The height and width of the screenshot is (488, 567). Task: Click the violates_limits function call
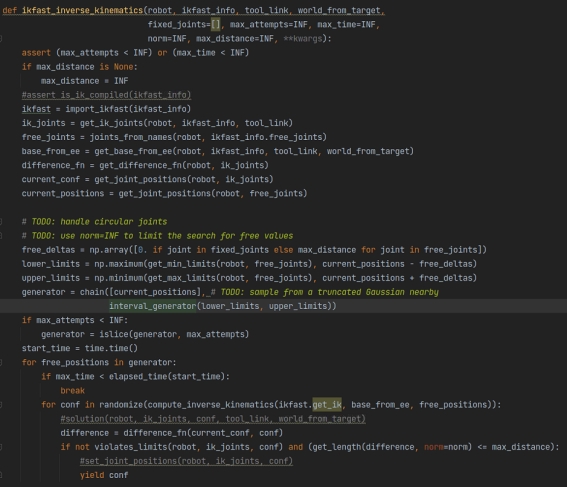coord(131,448)
